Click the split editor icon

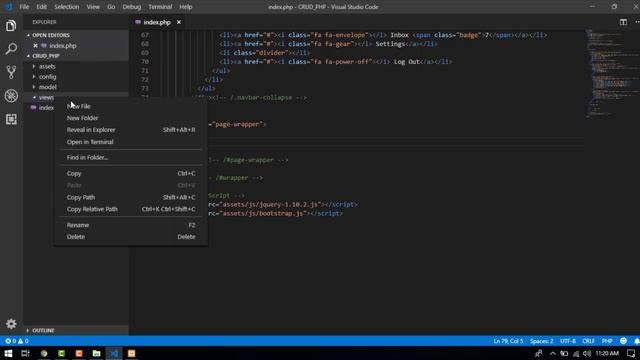pyautogui.click(x=623, y=22)
